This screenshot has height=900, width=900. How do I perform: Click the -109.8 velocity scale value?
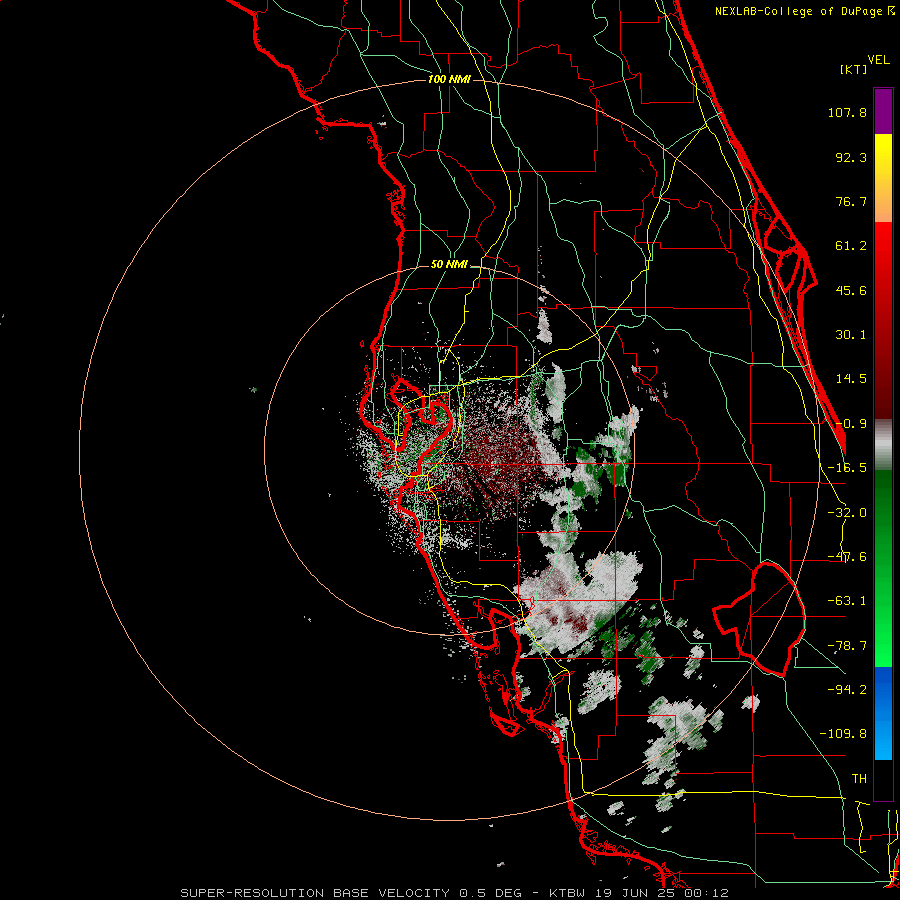coord(843,734)
